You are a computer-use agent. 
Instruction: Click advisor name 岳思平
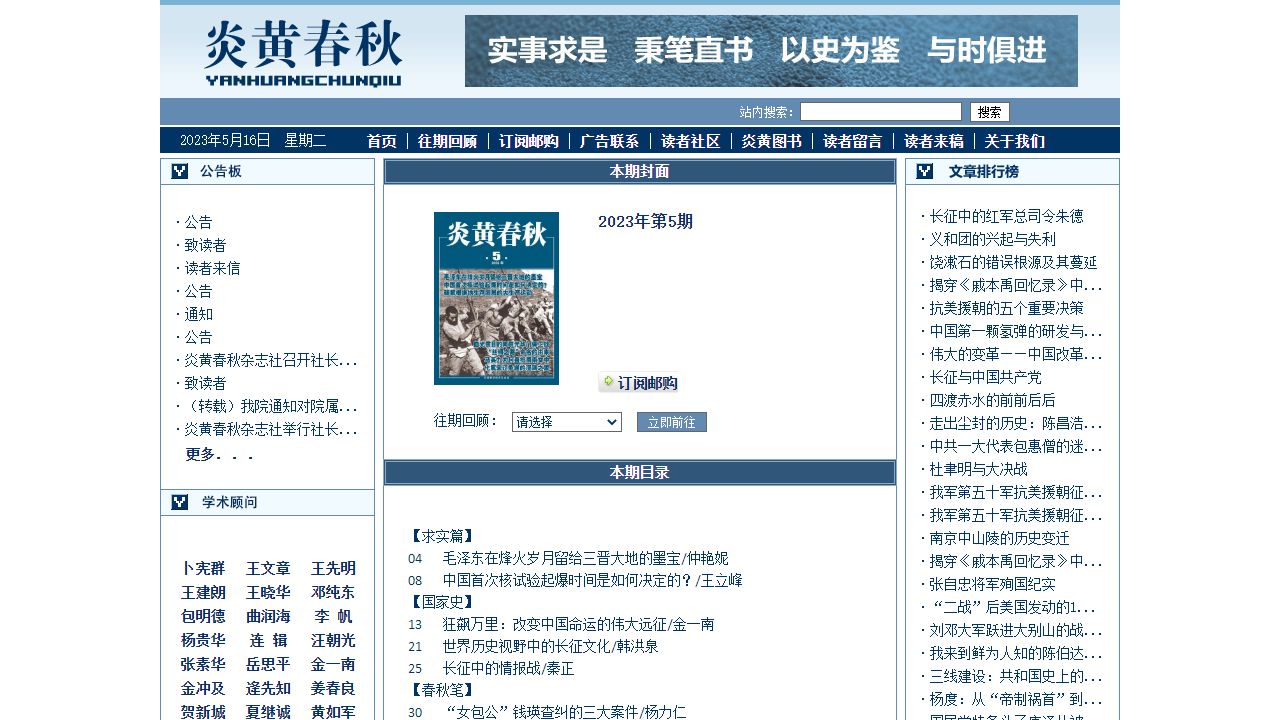[268, 664]
